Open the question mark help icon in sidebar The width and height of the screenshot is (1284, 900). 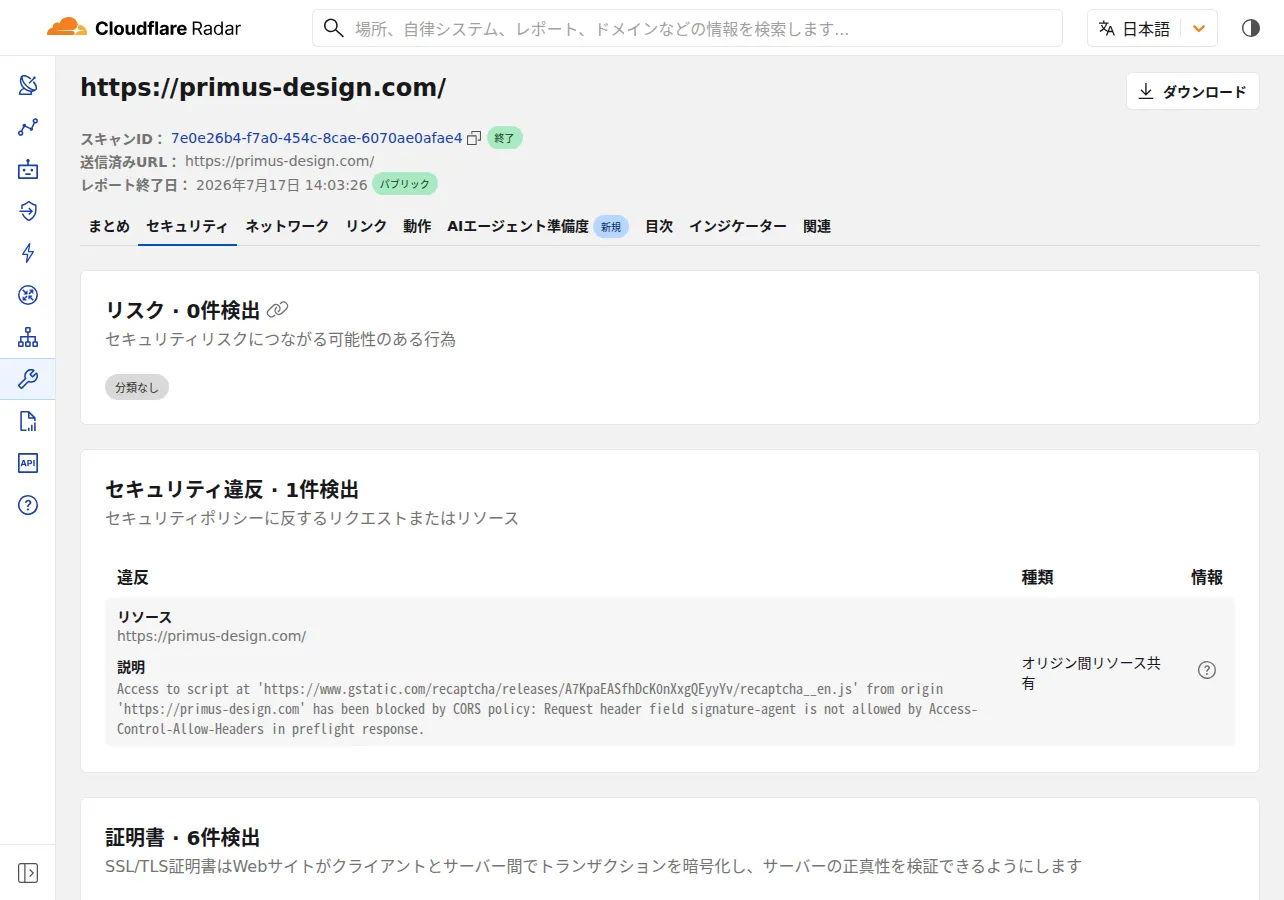tap(28, 505)
